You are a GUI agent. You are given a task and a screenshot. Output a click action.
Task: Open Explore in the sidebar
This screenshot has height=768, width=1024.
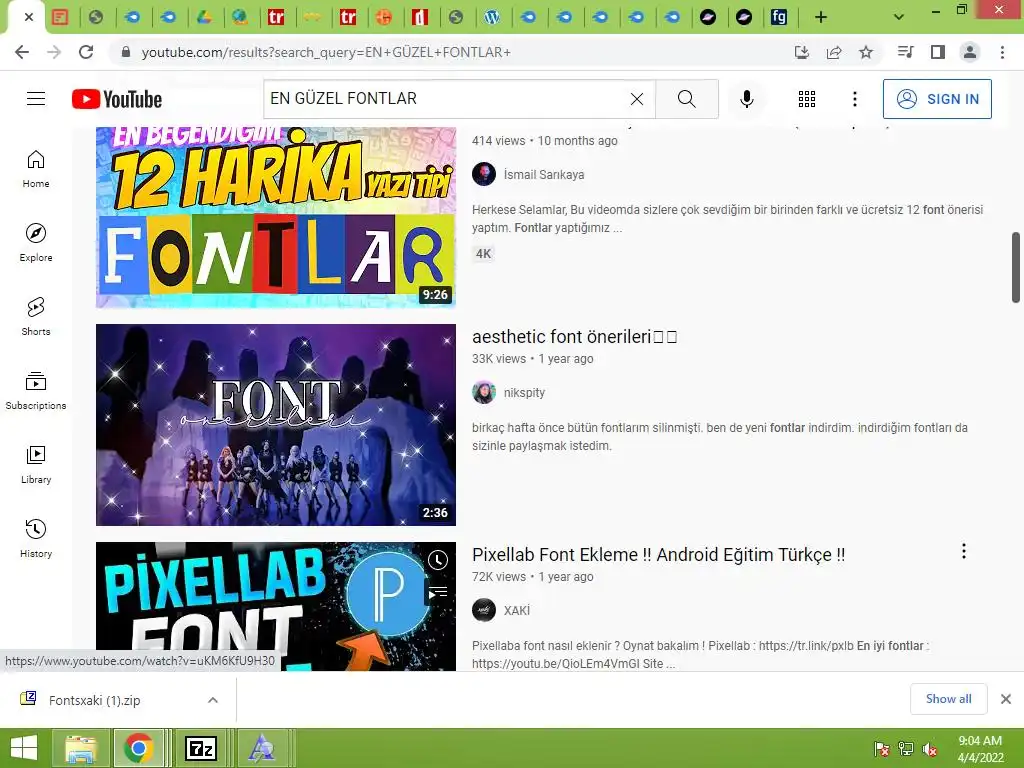click(x=36, y=243)
